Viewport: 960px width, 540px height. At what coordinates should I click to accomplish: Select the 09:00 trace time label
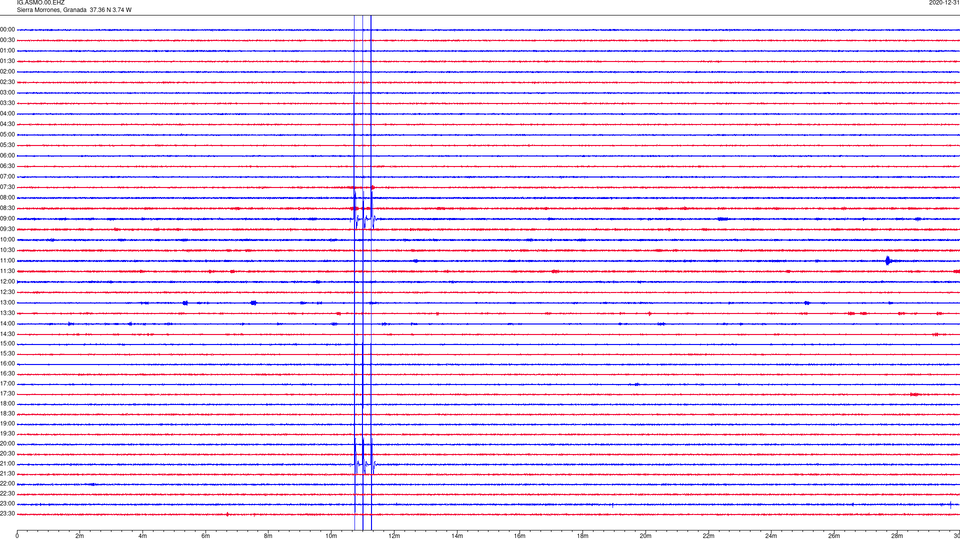click(7, 219)
